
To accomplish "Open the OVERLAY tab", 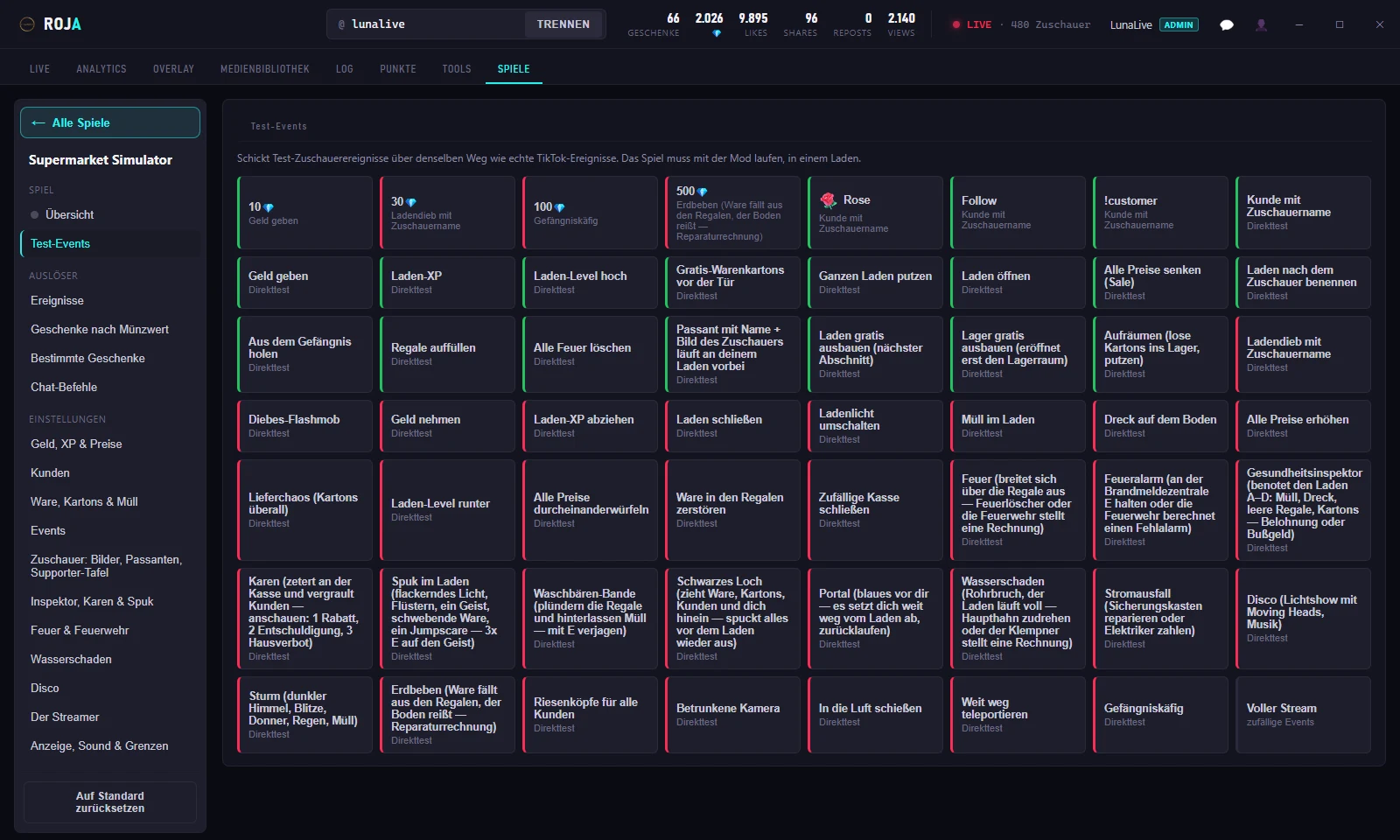I will tap(173, 68).
